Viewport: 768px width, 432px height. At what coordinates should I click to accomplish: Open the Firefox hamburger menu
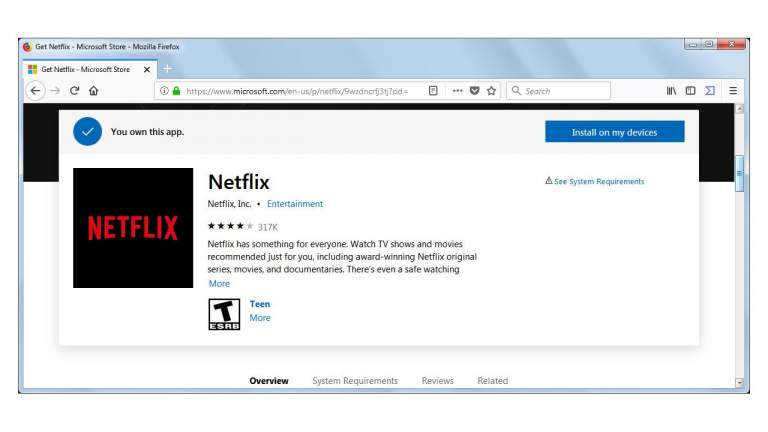pos(733,91)
